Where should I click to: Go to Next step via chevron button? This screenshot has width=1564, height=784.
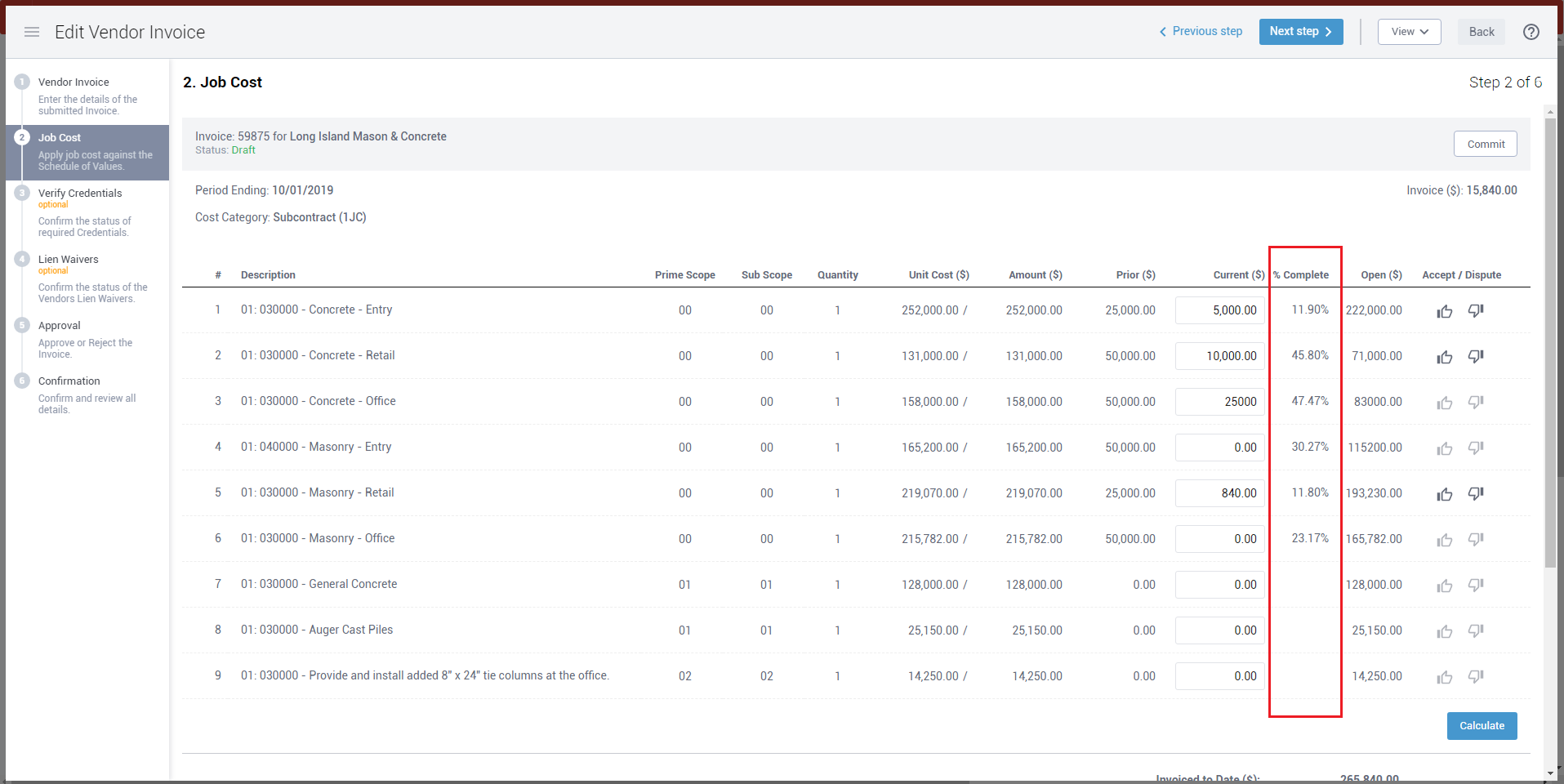[x=1300, y=32]
